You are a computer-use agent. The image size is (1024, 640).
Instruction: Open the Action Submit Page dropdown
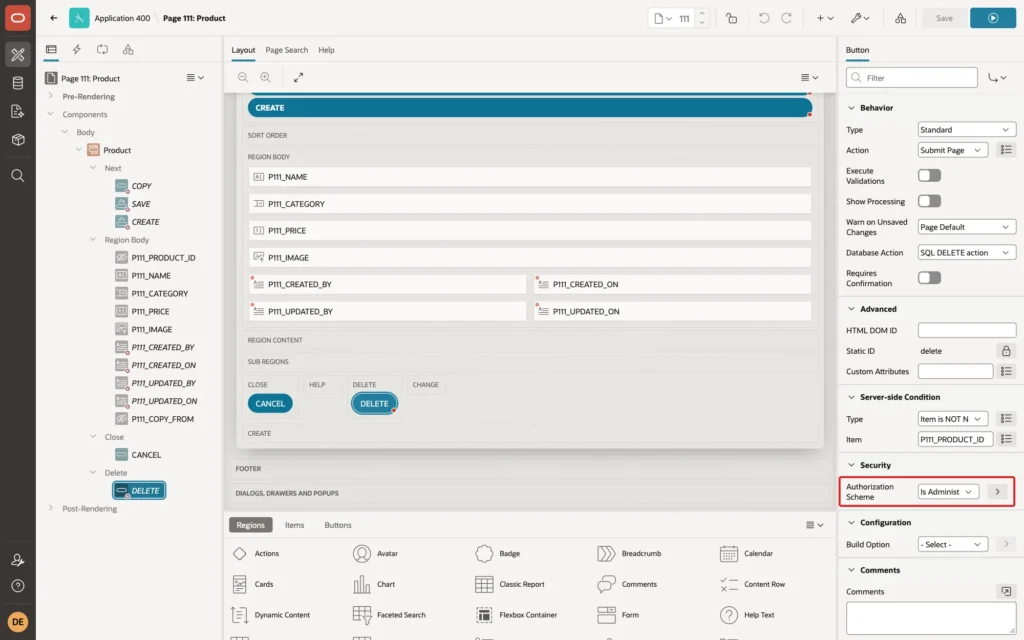pyautogui.click(x=953, y=150)
